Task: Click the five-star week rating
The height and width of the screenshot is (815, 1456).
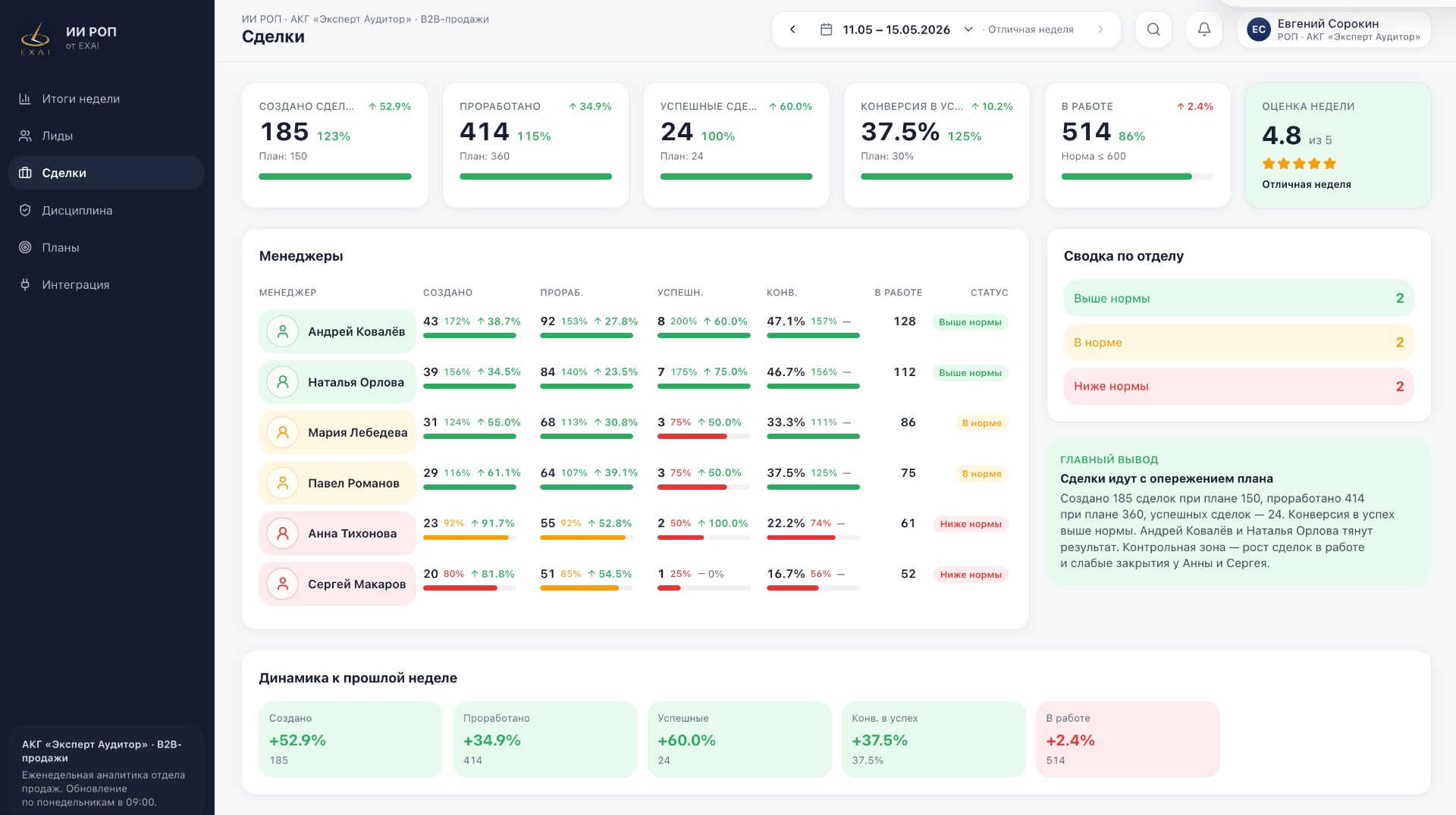Action: [1299, 164]
